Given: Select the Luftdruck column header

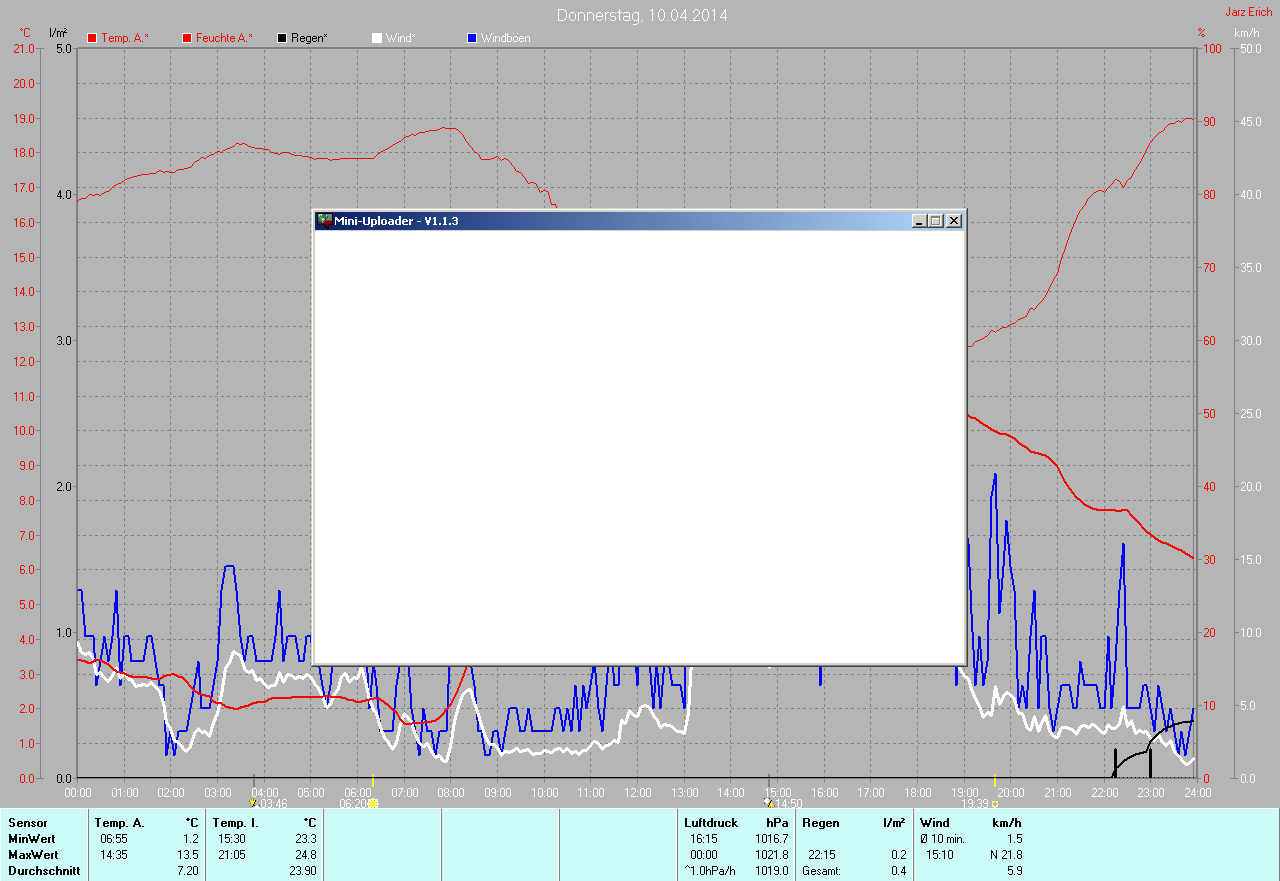Looking at the screenshot, I should (x=711, y=823).
